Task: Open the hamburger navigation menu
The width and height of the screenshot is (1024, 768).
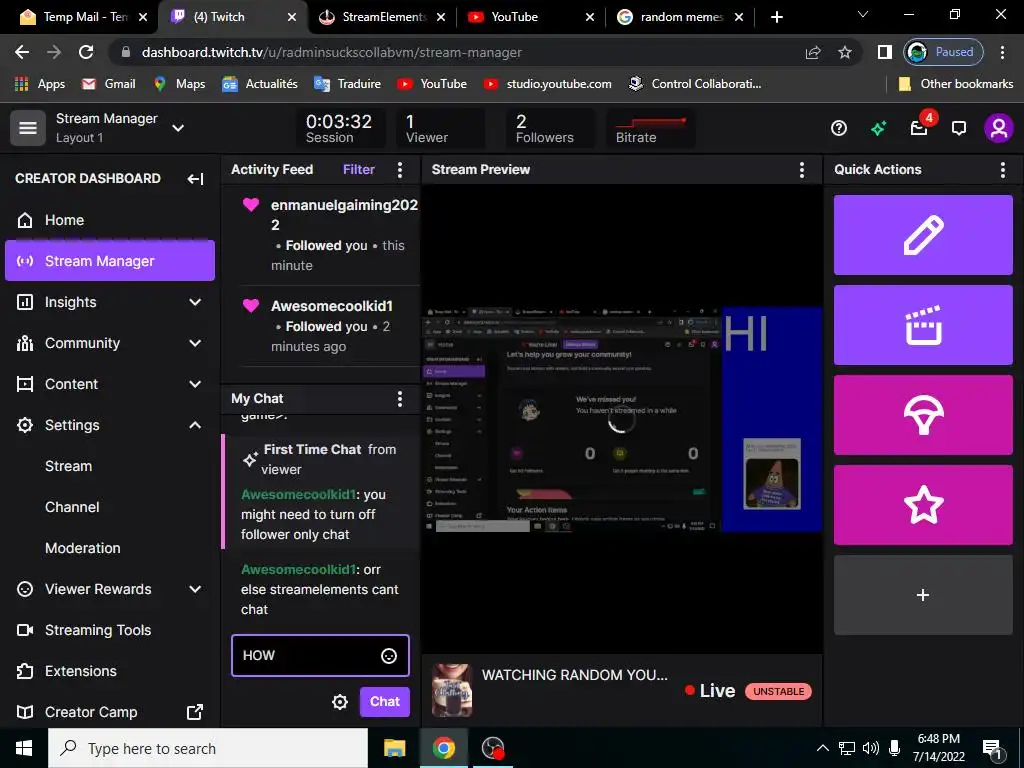Action: pyautogui.click(x=27, y=127)
